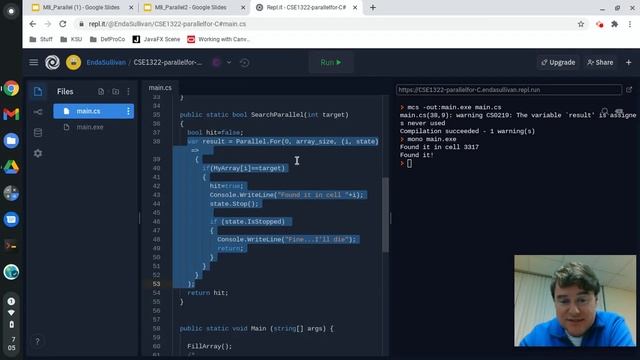Open the EndaSullivan profile link

coord(106,62)
